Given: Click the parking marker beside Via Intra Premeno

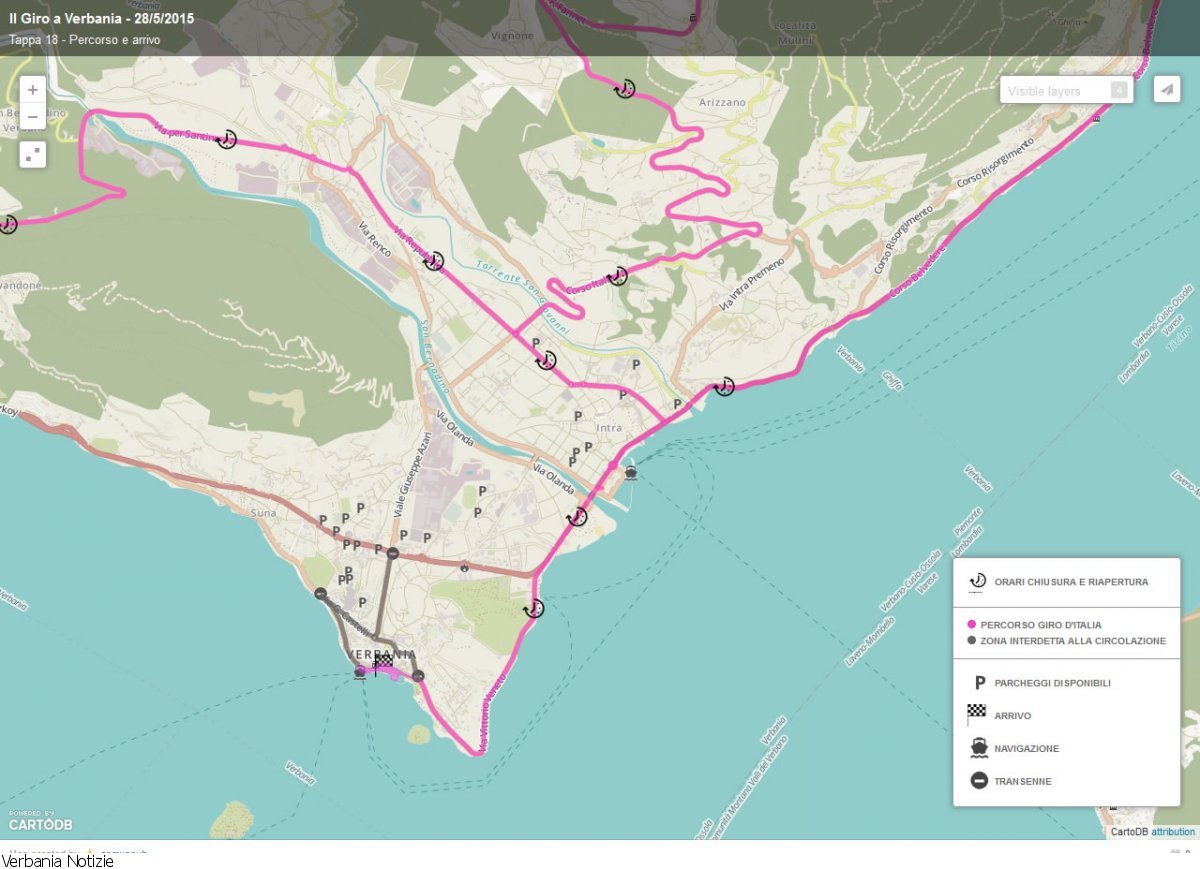Looking at the screenshot, I should click(677, 404).
